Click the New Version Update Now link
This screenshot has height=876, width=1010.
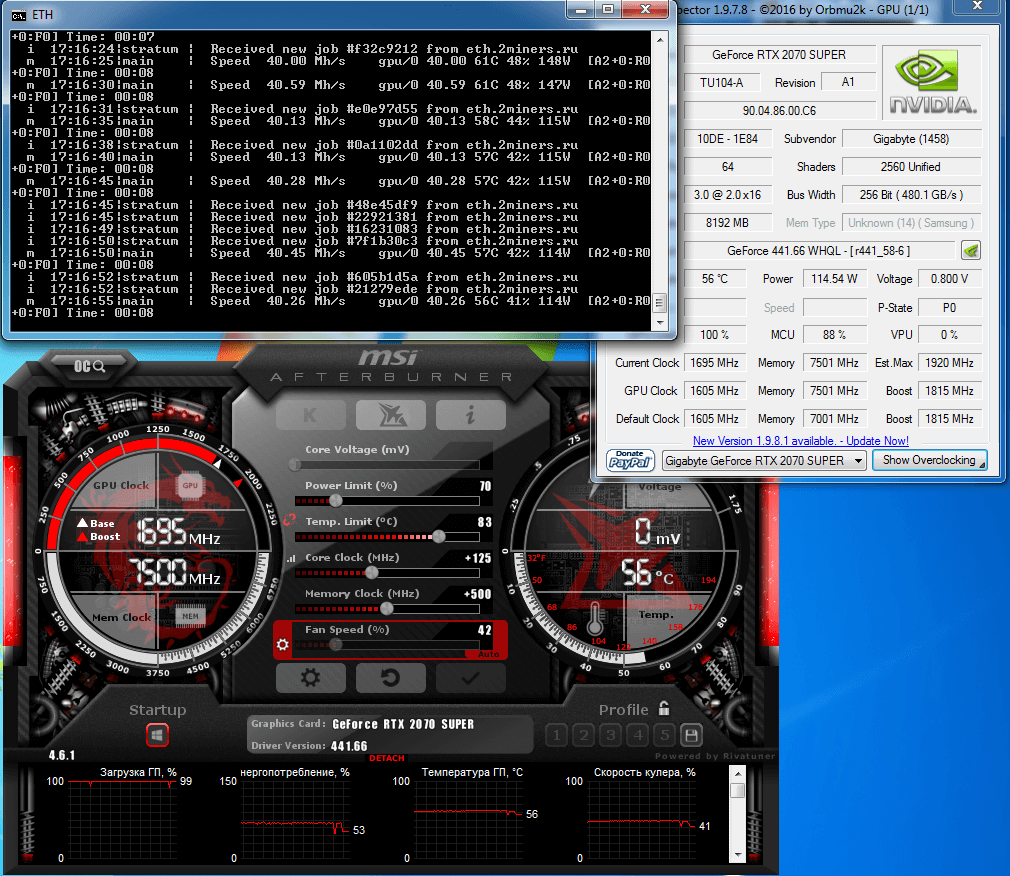[800, 441]
